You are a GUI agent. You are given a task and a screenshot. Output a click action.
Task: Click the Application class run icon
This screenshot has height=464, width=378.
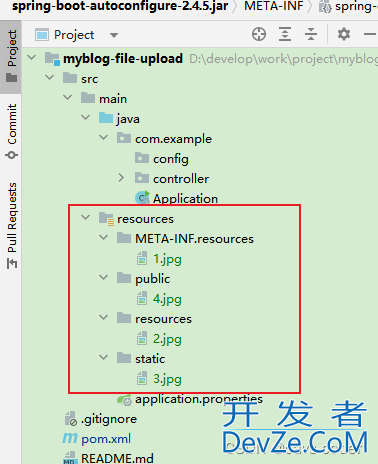pyautogui.click(x=142, y=198)
